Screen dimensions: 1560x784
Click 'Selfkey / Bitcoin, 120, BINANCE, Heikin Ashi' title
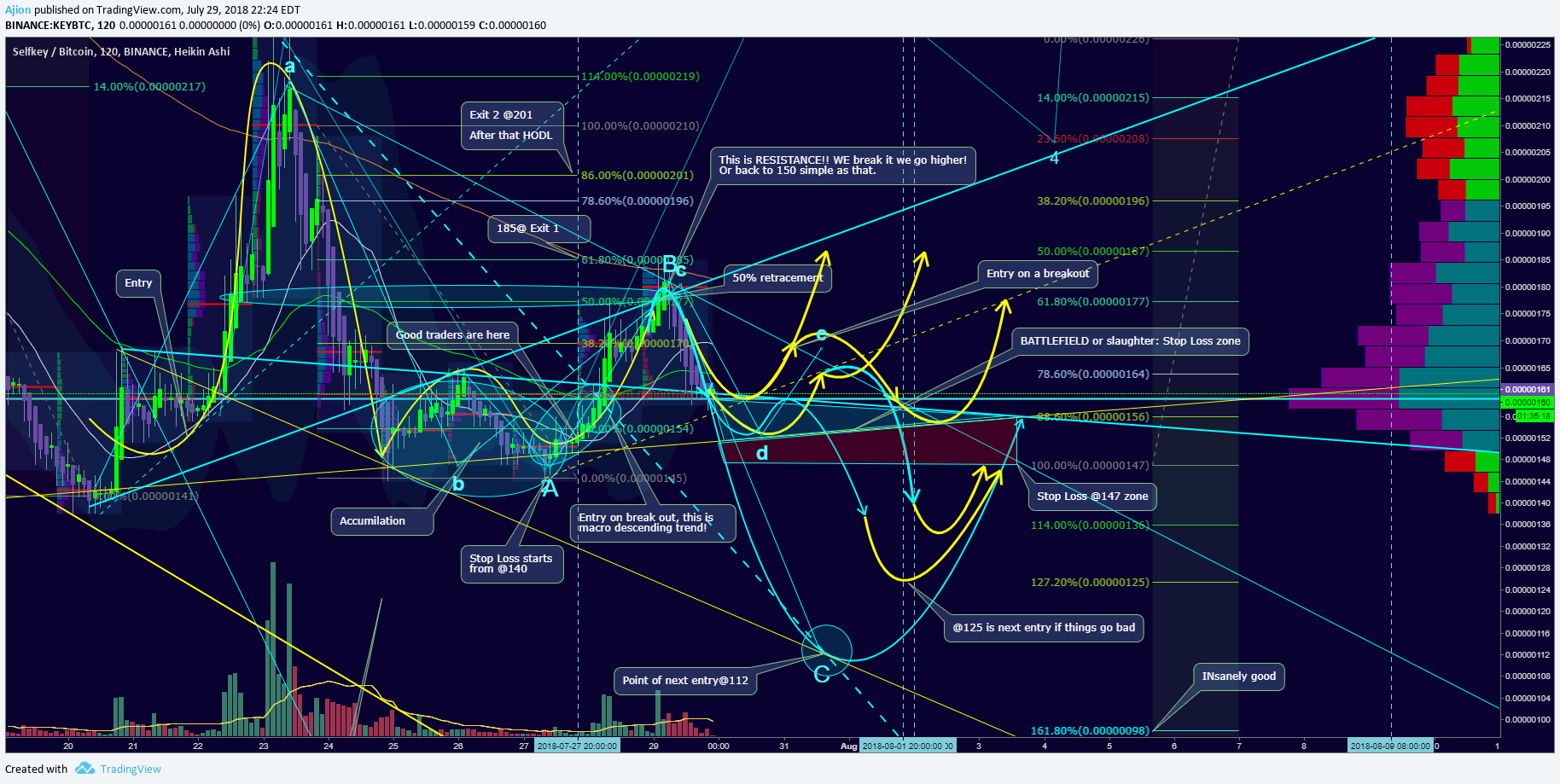pos(121,52)
